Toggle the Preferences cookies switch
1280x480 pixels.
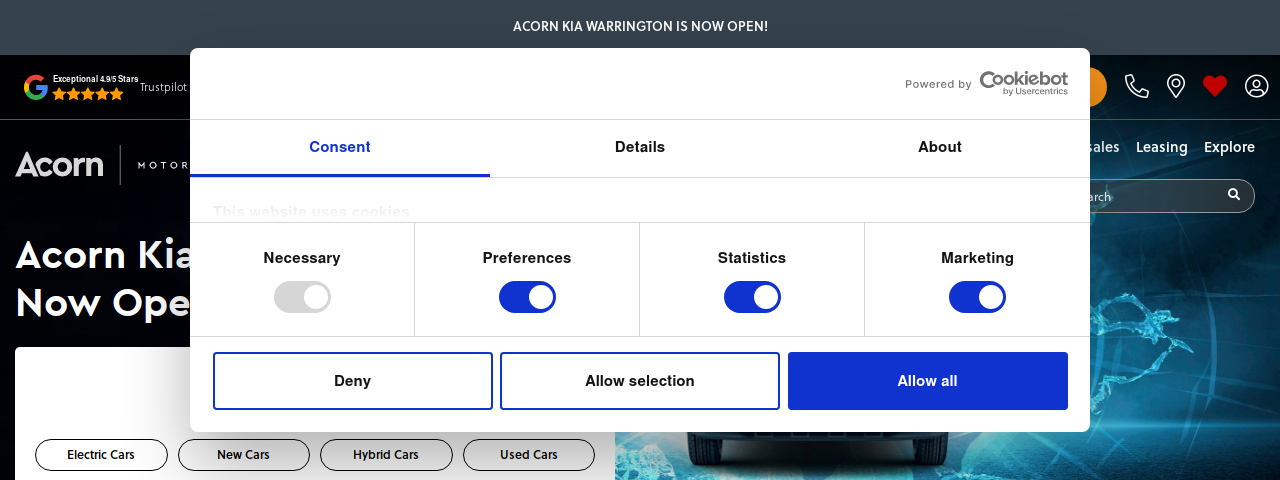527,297
